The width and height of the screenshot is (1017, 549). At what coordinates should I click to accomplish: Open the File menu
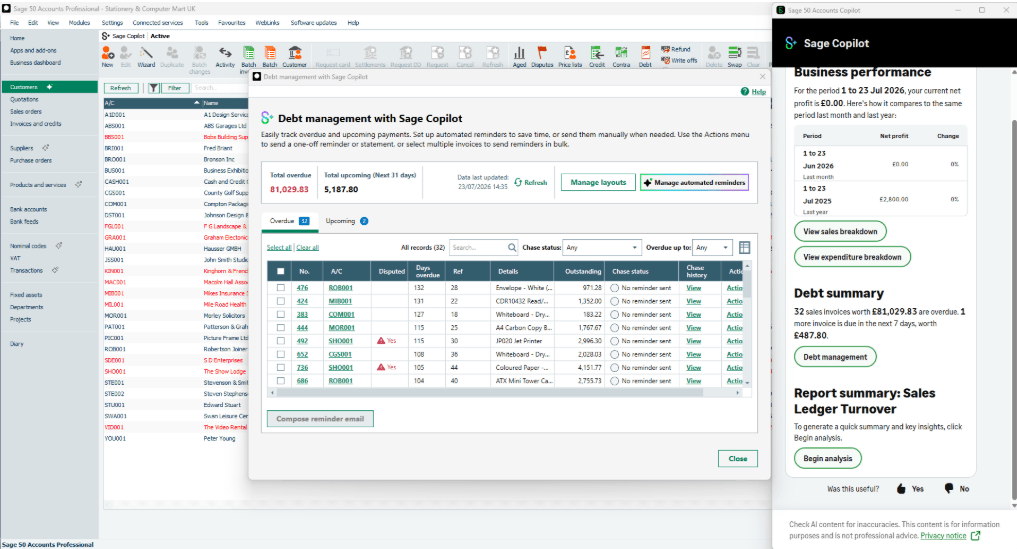pyautogui.click(x=14, y=23)
